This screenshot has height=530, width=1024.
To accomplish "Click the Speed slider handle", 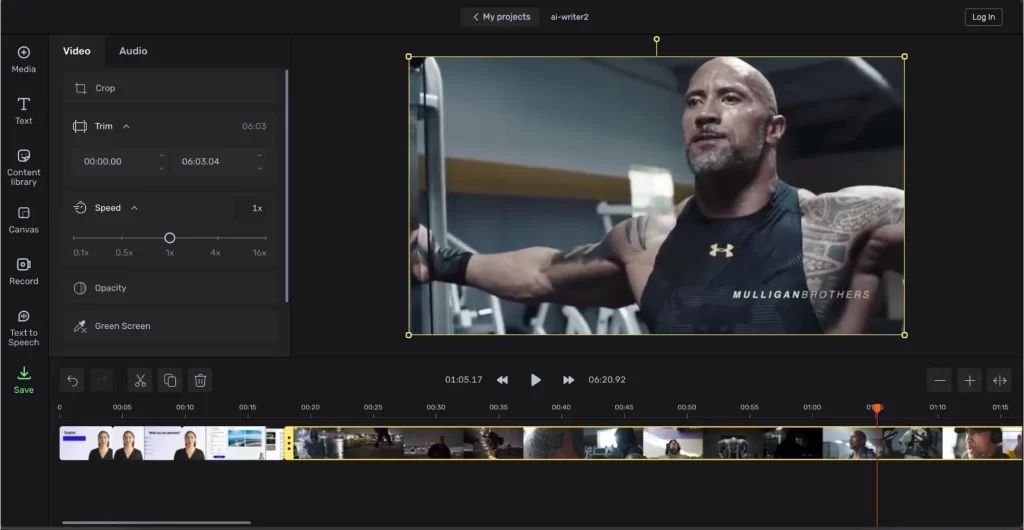I will [170, 238].
